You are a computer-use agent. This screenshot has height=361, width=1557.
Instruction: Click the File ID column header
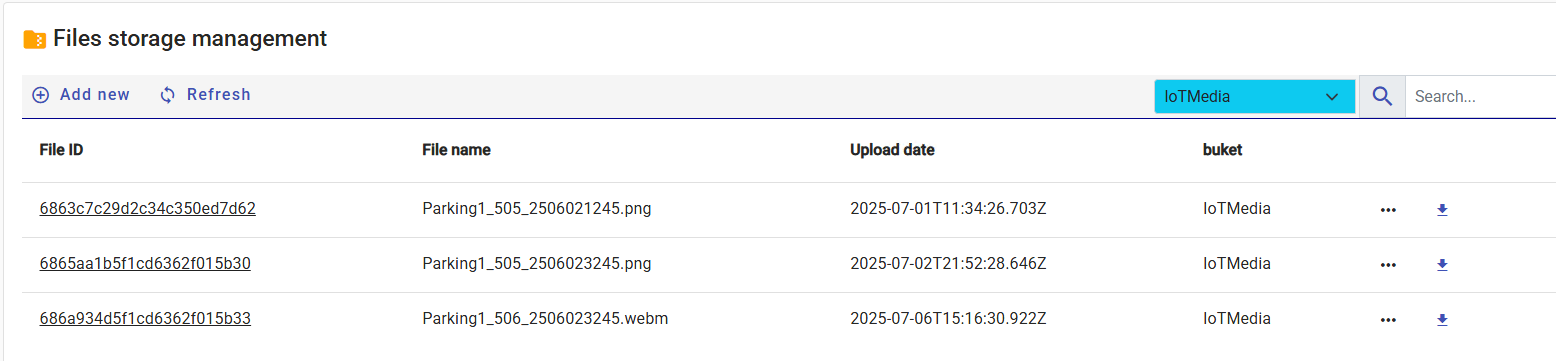tap(61, 150)
